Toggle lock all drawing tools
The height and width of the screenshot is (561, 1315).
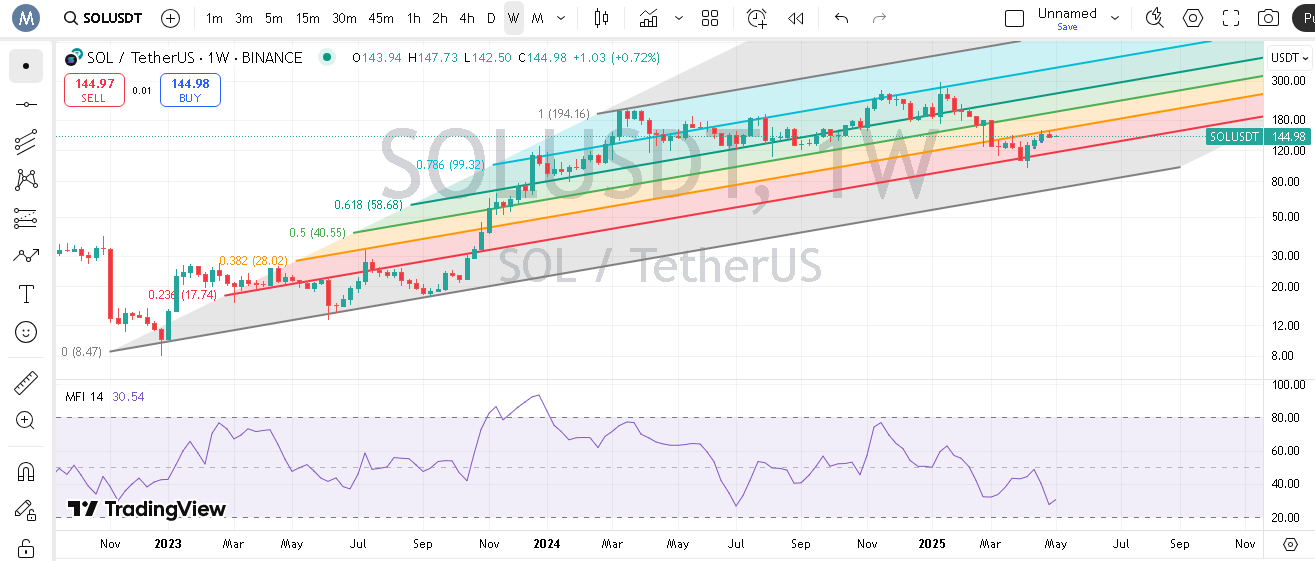click(26, 548)
